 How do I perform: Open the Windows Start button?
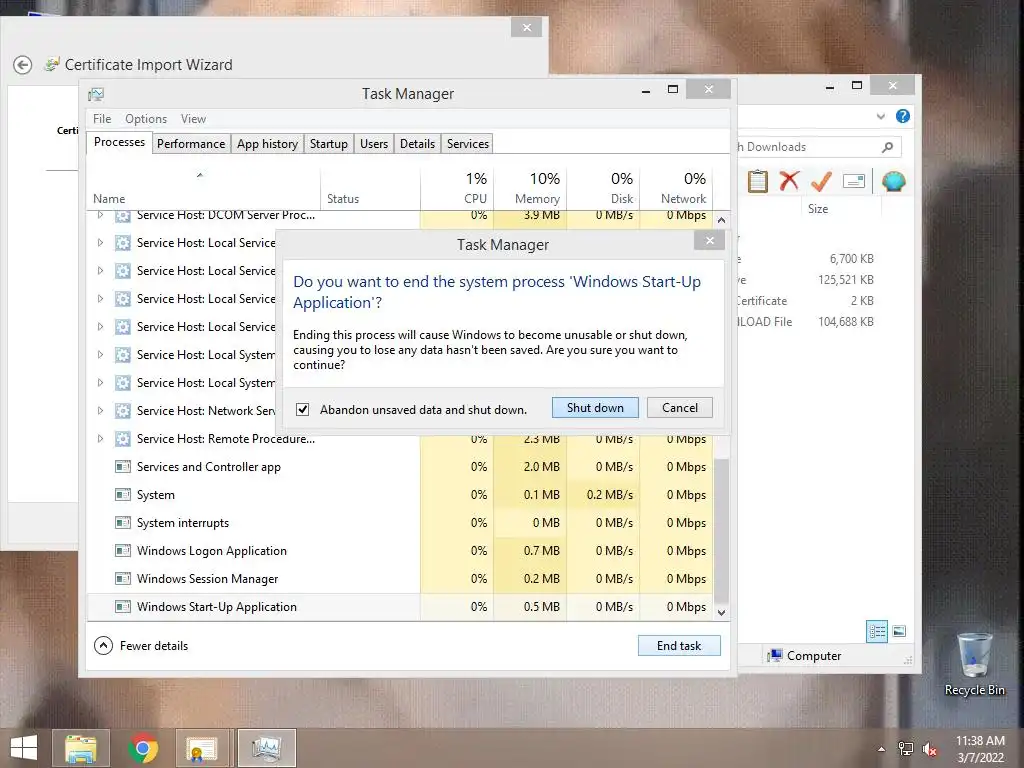[x=24, y=748]
